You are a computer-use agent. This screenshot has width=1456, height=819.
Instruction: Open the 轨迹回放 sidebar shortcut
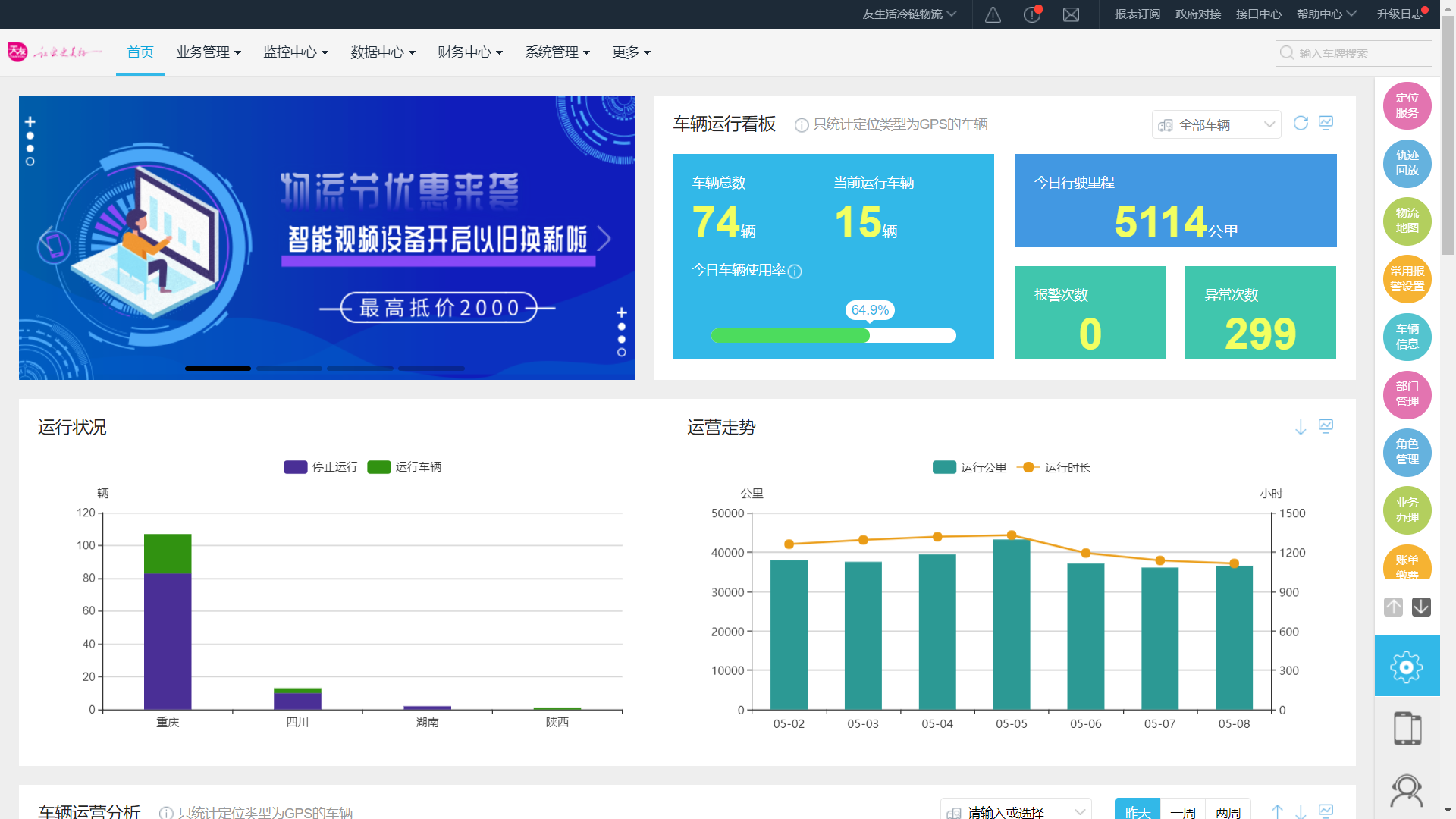tap(1407, 163)
